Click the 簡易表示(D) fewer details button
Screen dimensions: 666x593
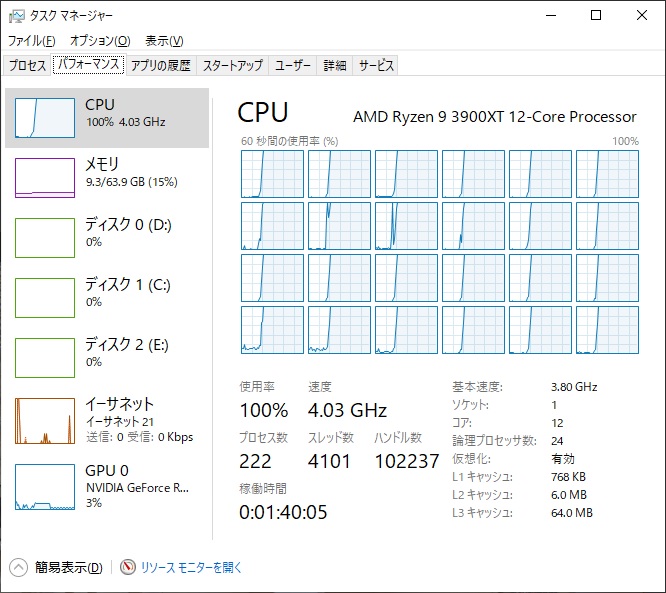point(68,567)
